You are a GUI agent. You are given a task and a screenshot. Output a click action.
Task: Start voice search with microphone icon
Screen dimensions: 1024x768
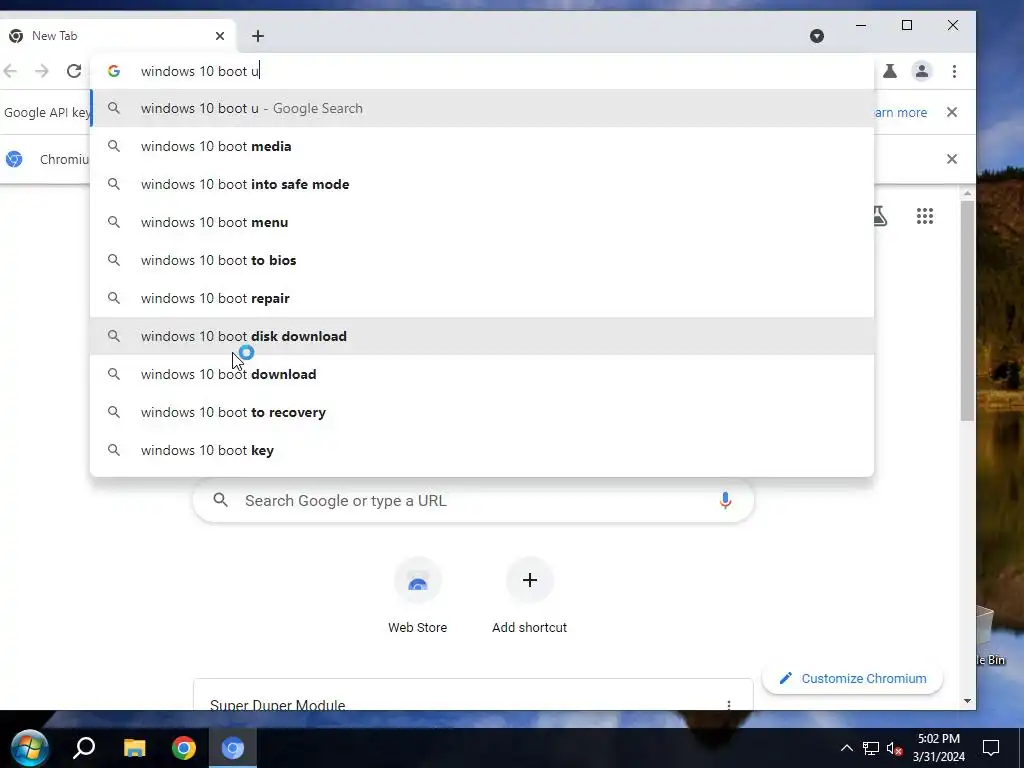[725, 501]
